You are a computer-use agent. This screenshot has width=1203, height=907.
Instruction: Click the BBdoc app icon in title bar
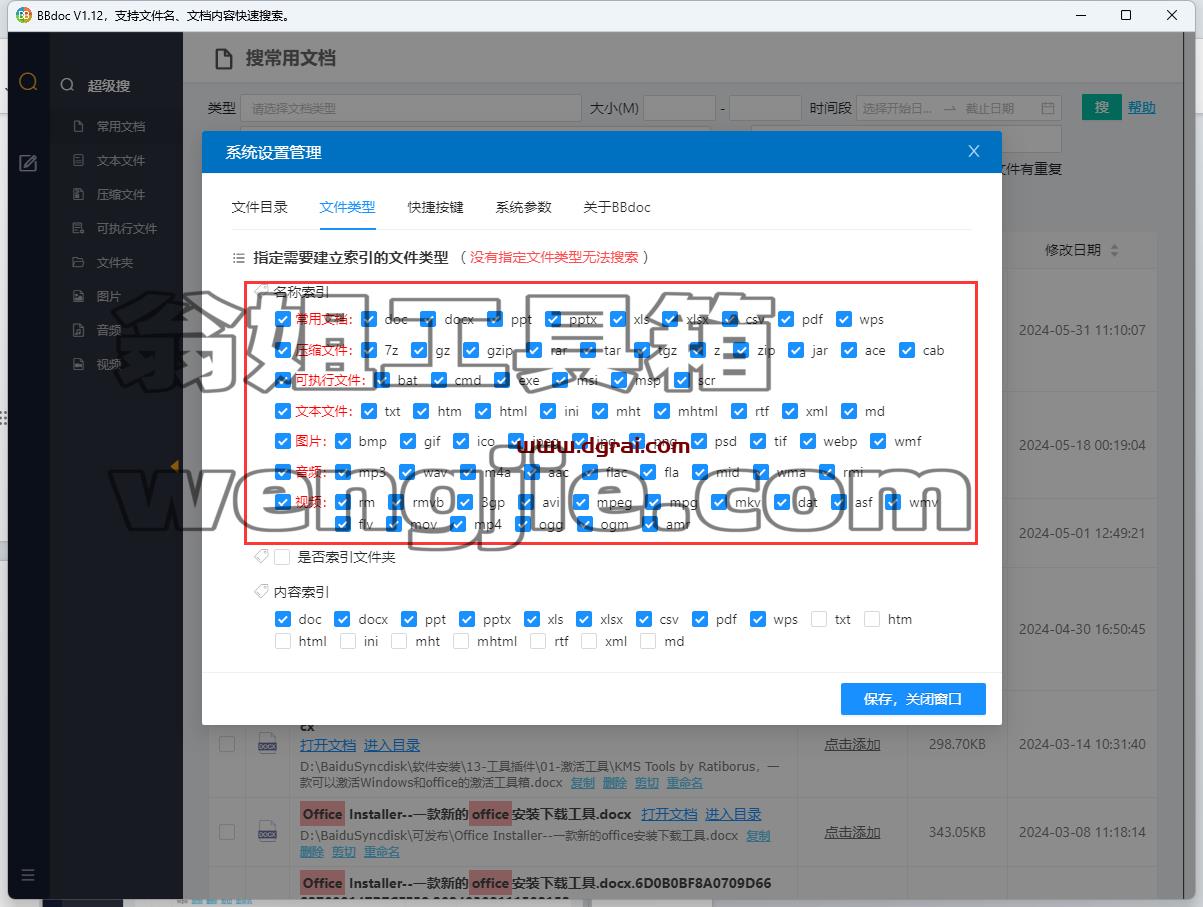(x=24, y=15)
